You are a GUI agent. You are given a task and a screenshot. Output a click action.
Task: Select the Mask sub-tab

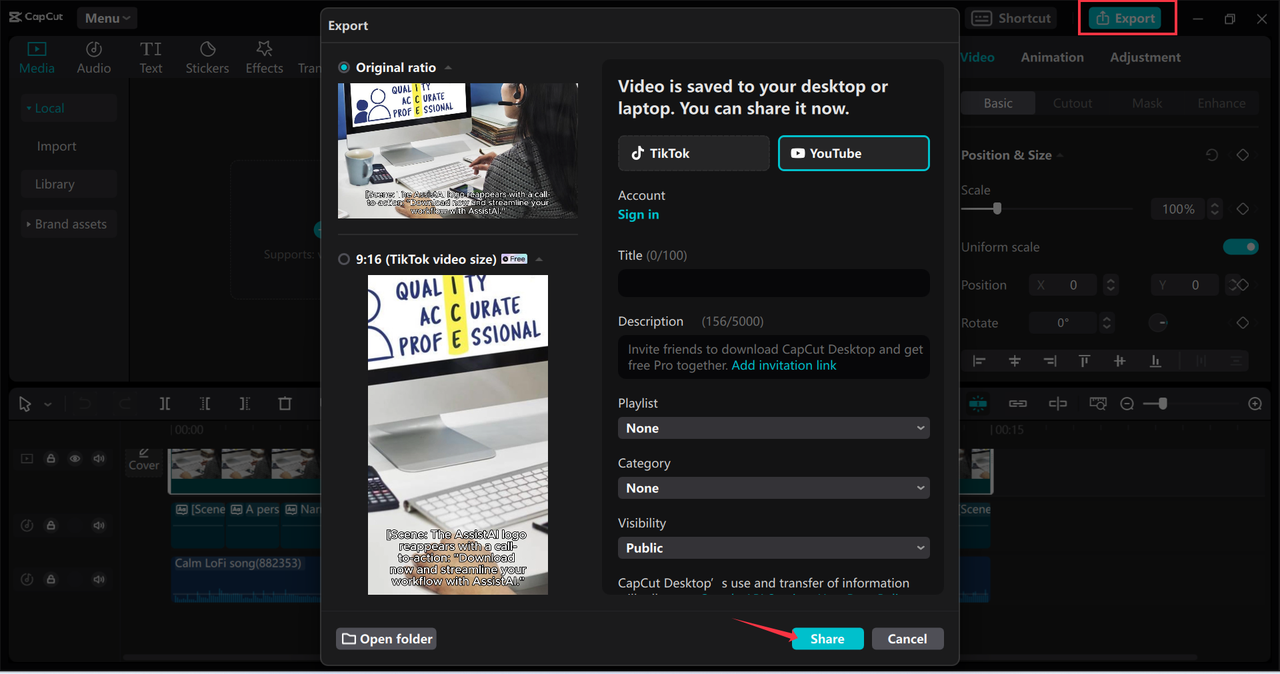pos(1147,103)
